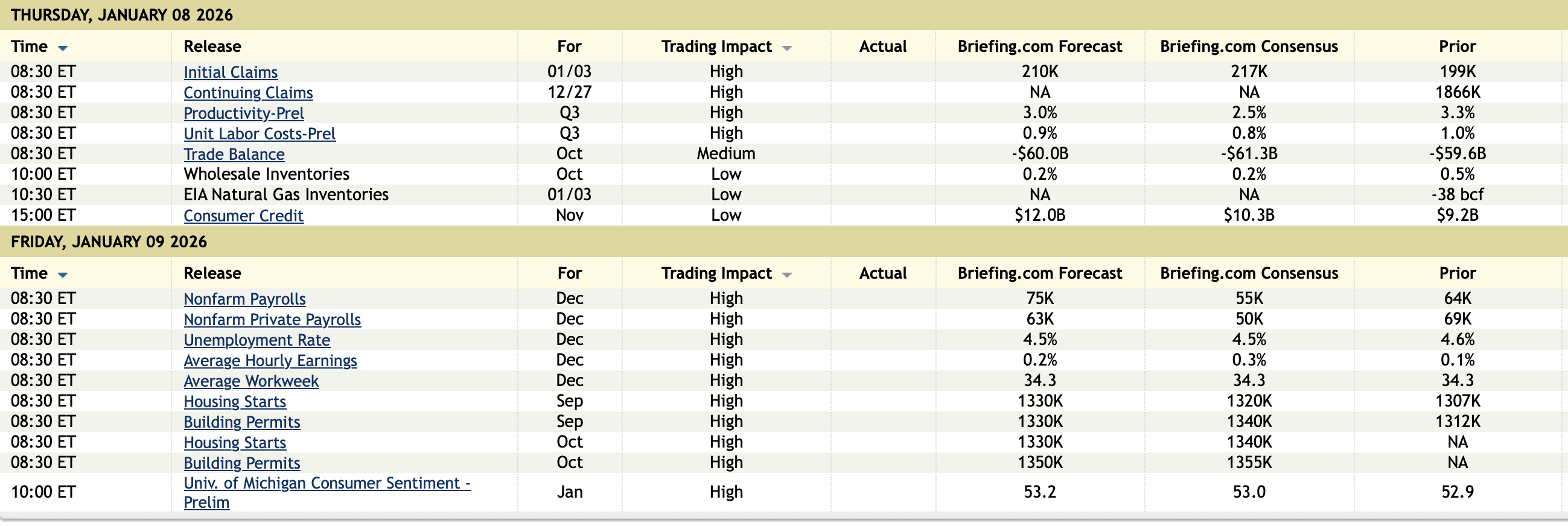Open the Nonfarm Payrolls link
Screen dimensions: 1568x526
point(244,299)
